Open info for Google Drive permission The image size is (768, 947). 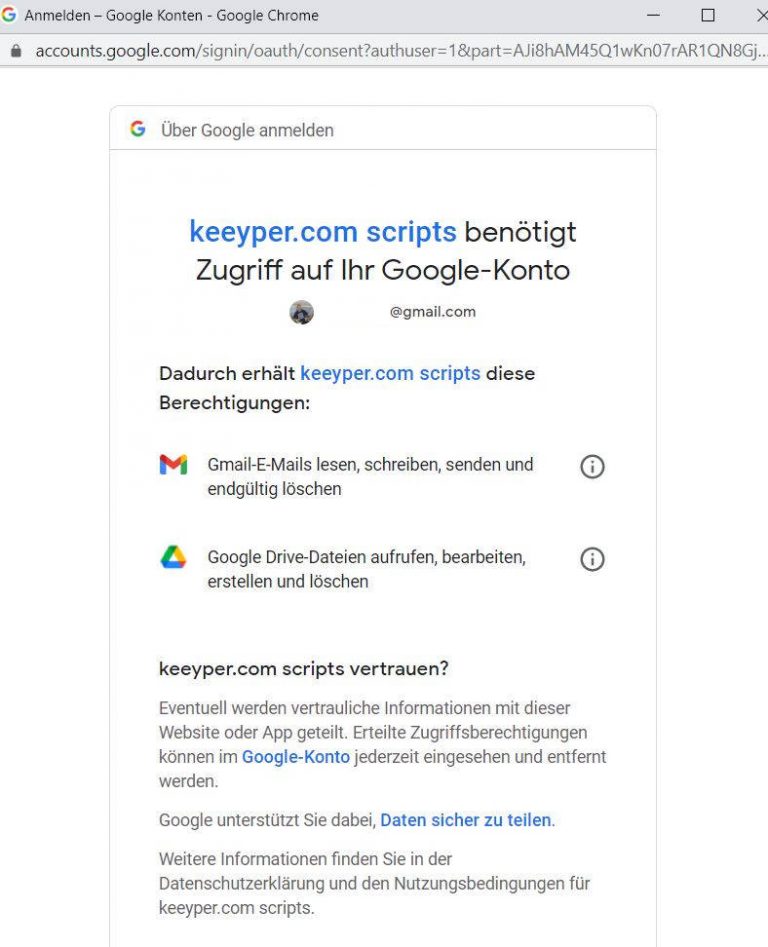[592, 559]
